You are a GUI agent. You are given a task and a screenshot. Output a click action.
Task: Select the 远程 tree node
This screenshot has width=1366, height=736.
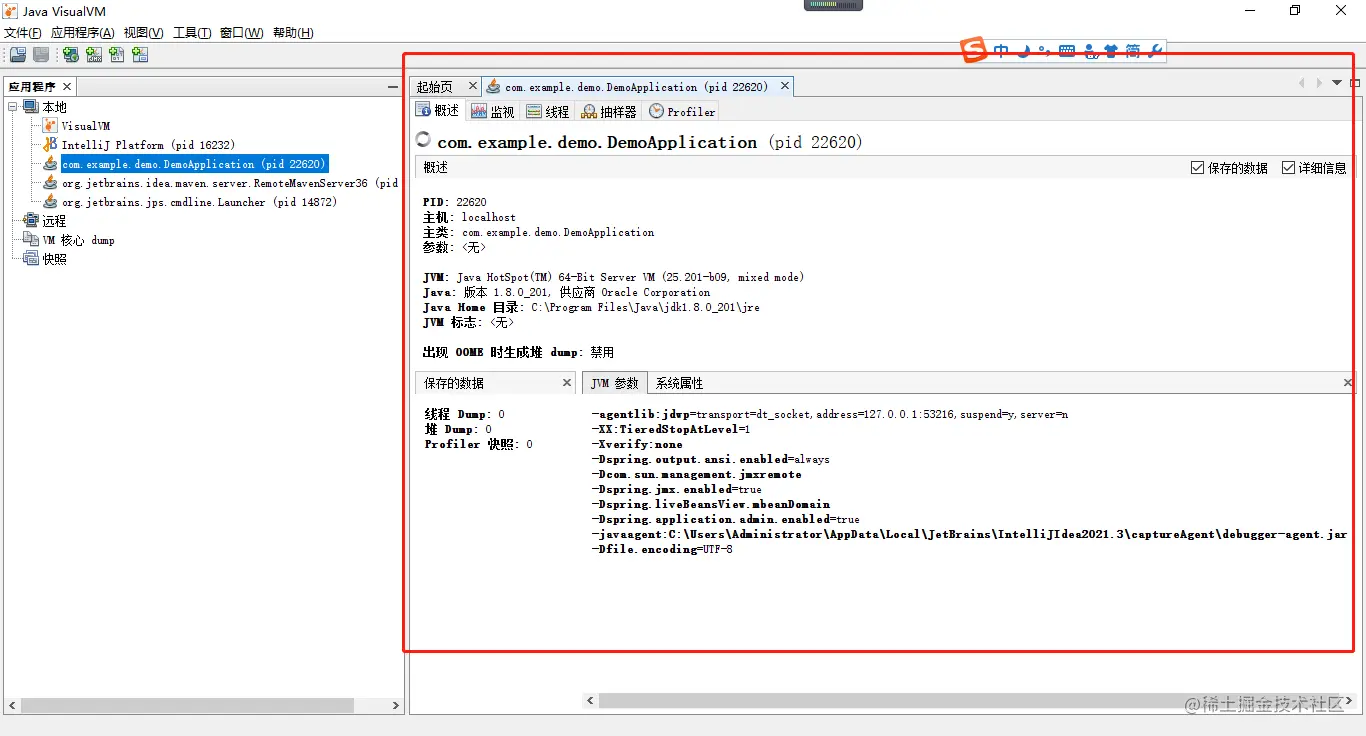[x=45, y=221]
